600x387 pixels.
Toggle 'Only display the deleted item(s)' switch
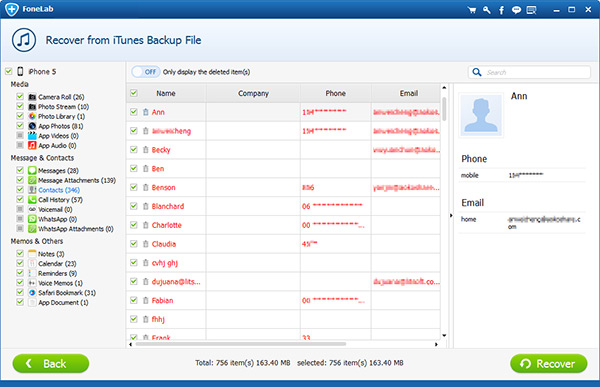[145, 72]
